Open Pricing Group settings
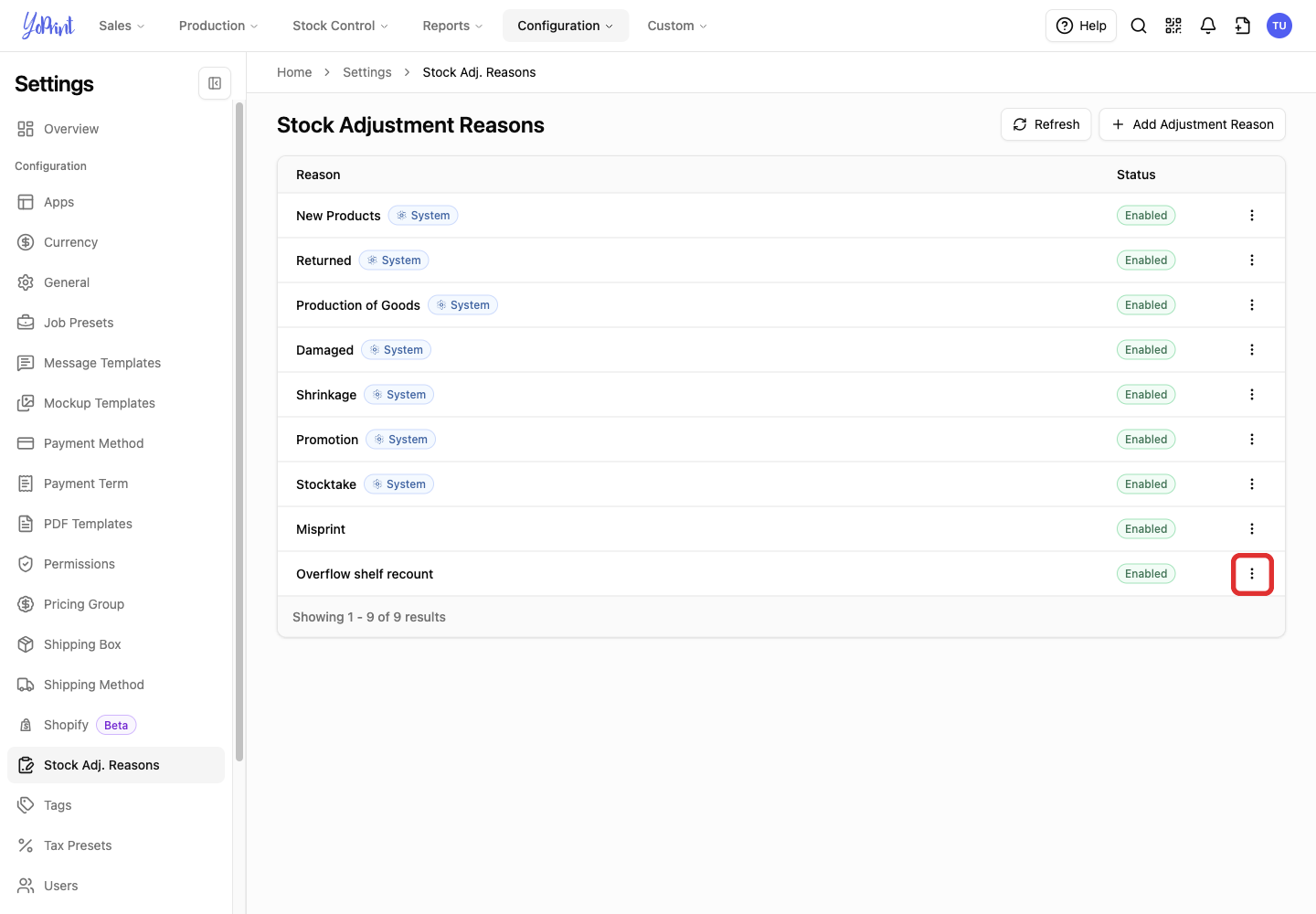This screenshot has height=914, width=1316. click(x=116, y=604)
